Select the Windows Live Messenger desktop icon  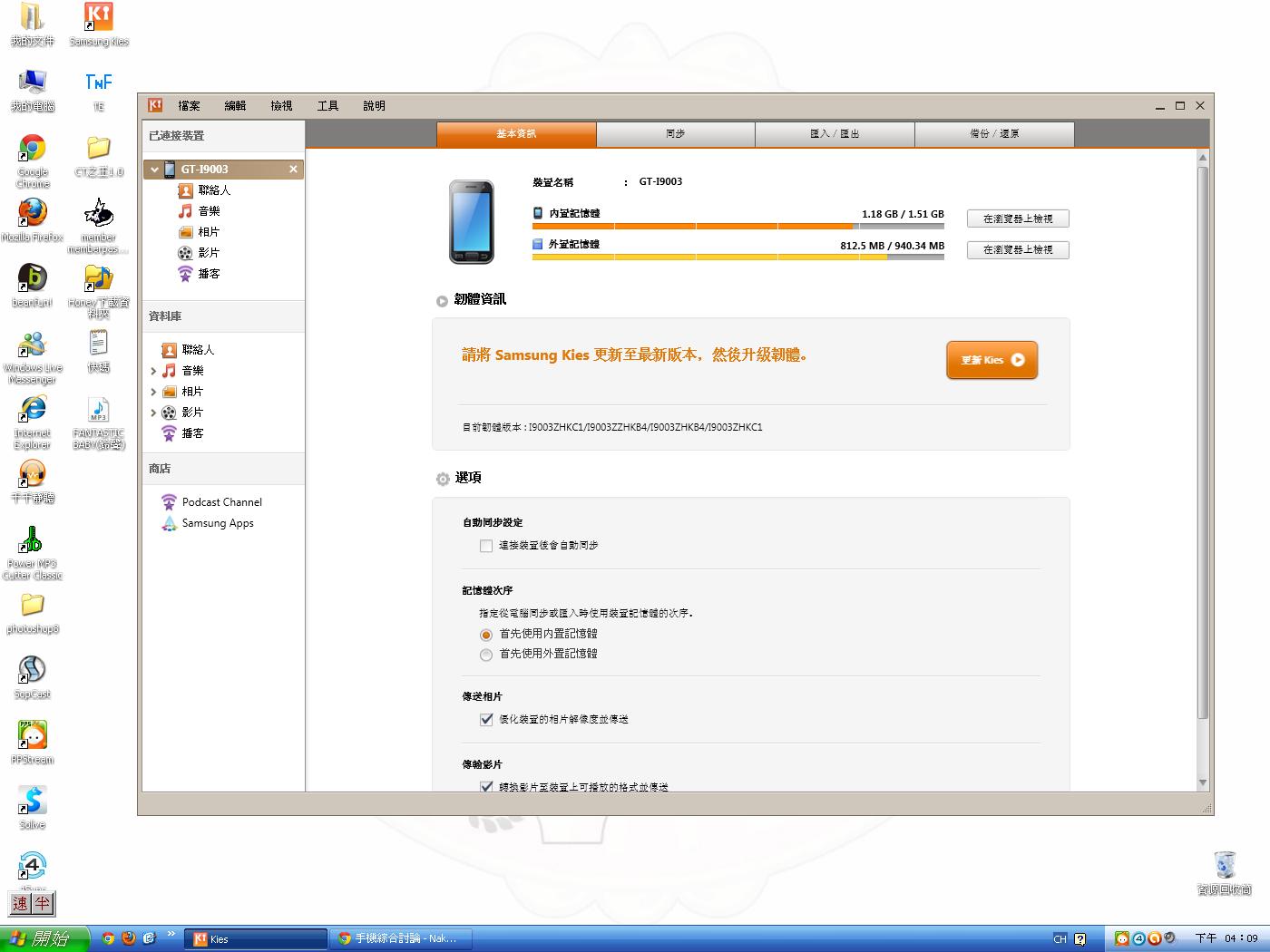pyautogui.click(x=33, y=357)
